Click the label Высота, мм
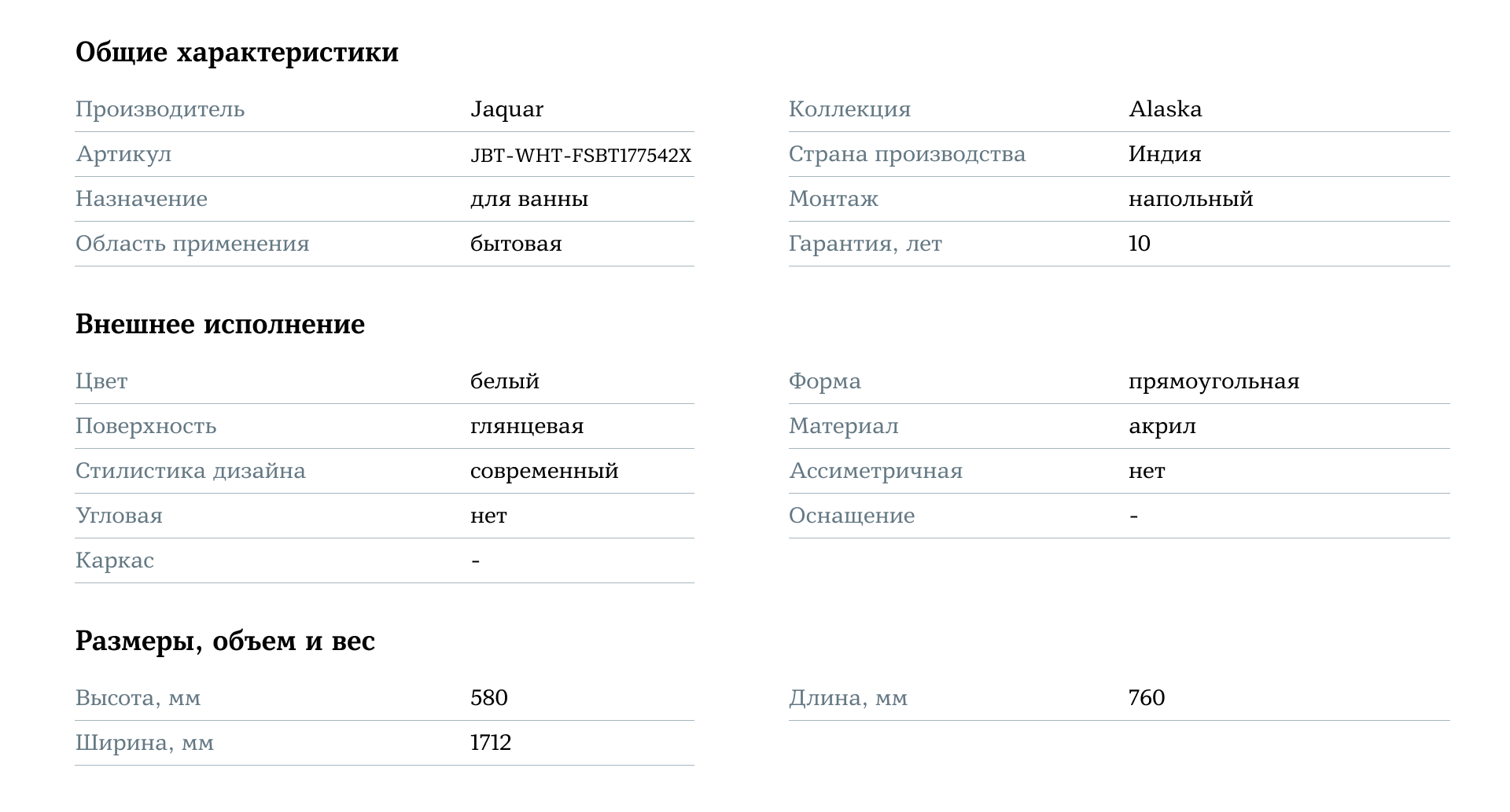Screen dimensions: 1510x812 pos(138,698)
